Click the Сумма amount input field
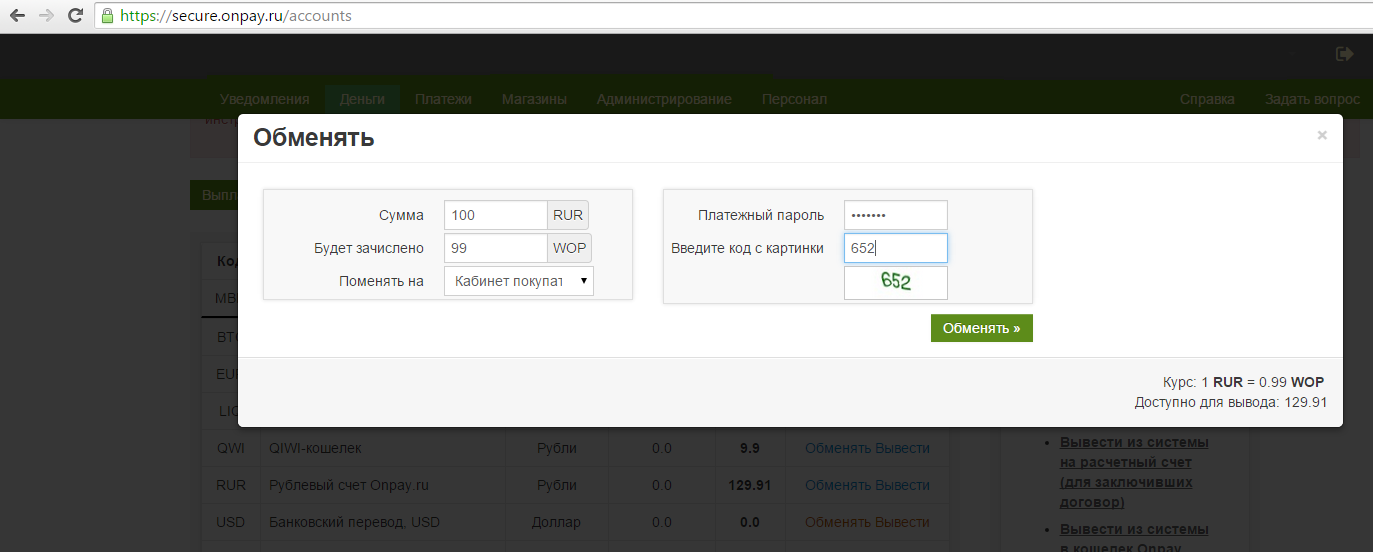 tap(495, 215)
